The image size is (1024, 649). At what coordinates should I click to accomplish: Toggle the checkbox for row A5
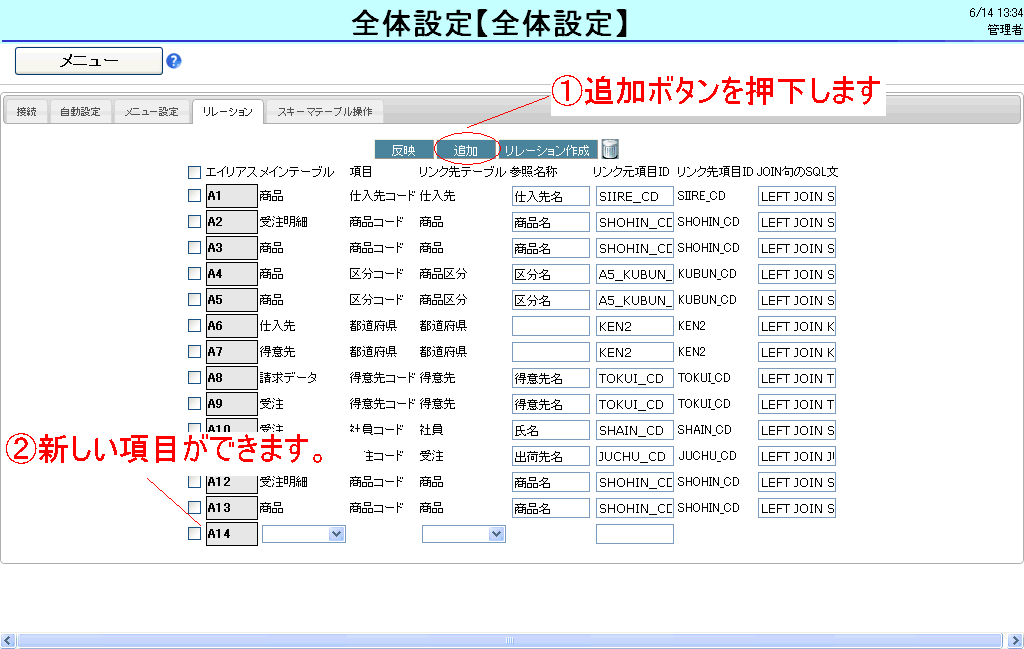pos(194,300)
